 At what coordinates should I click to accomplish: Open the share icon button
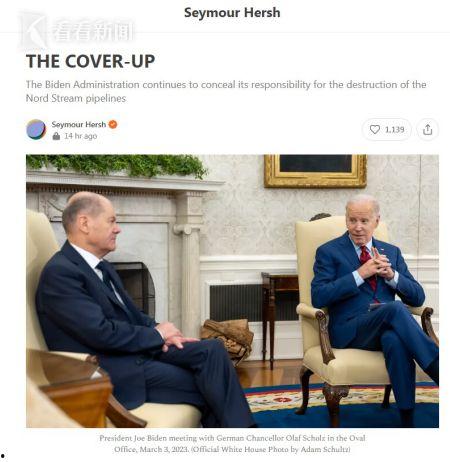[x=428, y=129]
